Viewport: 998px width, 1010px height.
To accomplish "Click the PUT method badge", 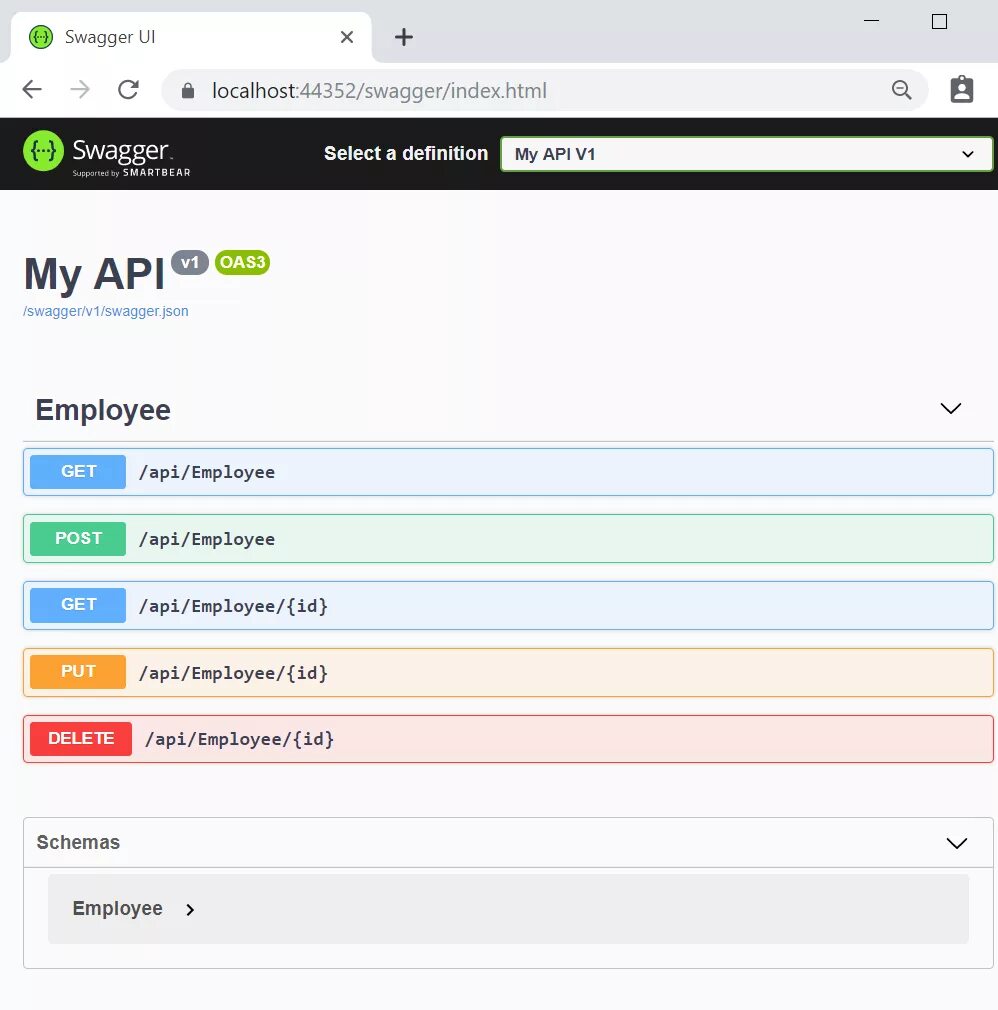I will [x=78, y=672].
